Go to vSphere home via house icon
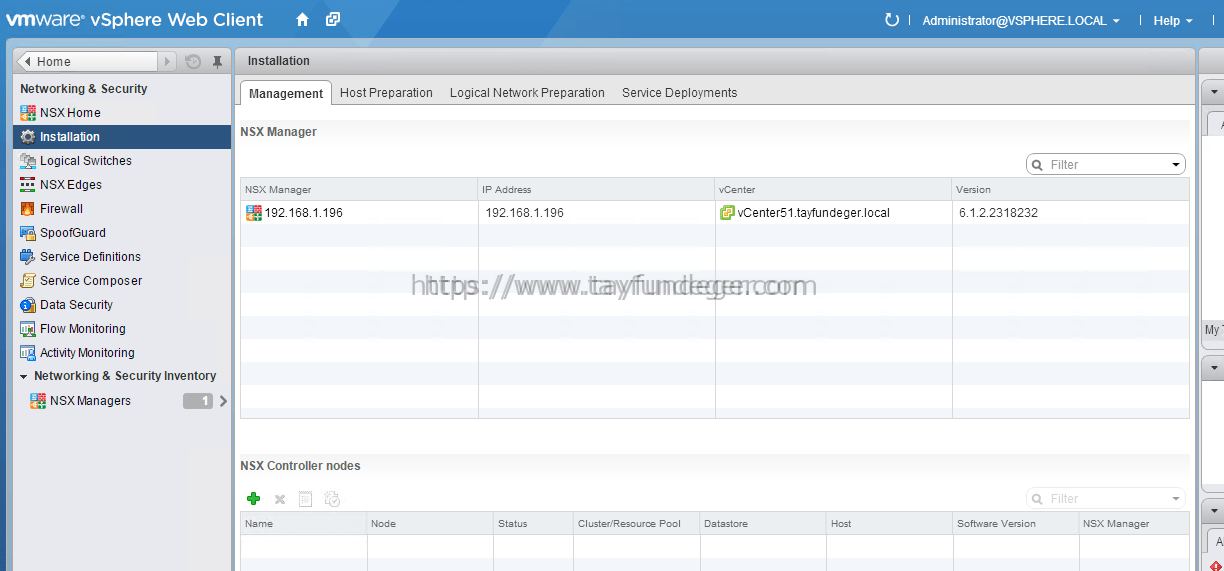 point(303,19)
